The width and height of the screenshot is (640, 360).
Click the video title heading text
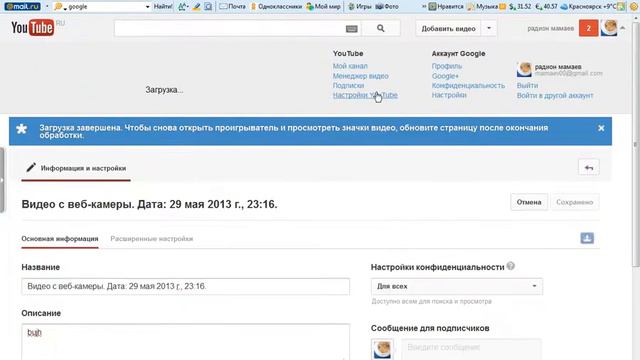pyautogui.click(x=149, y=204)
